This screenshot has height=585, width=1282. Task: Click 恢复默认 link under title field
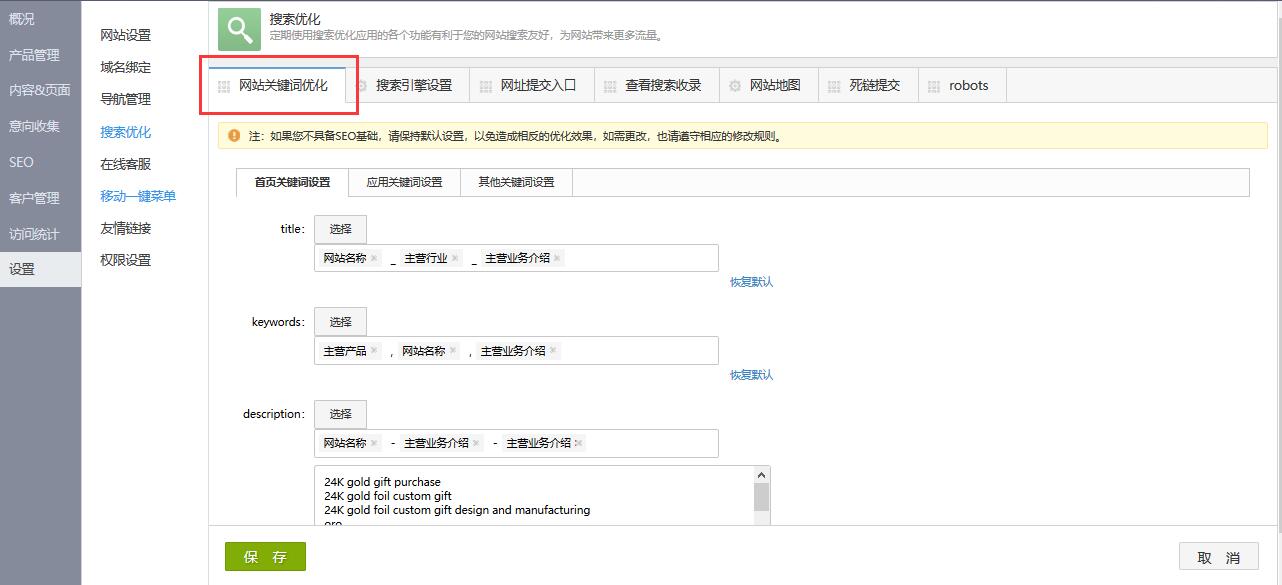pos(751,282)
